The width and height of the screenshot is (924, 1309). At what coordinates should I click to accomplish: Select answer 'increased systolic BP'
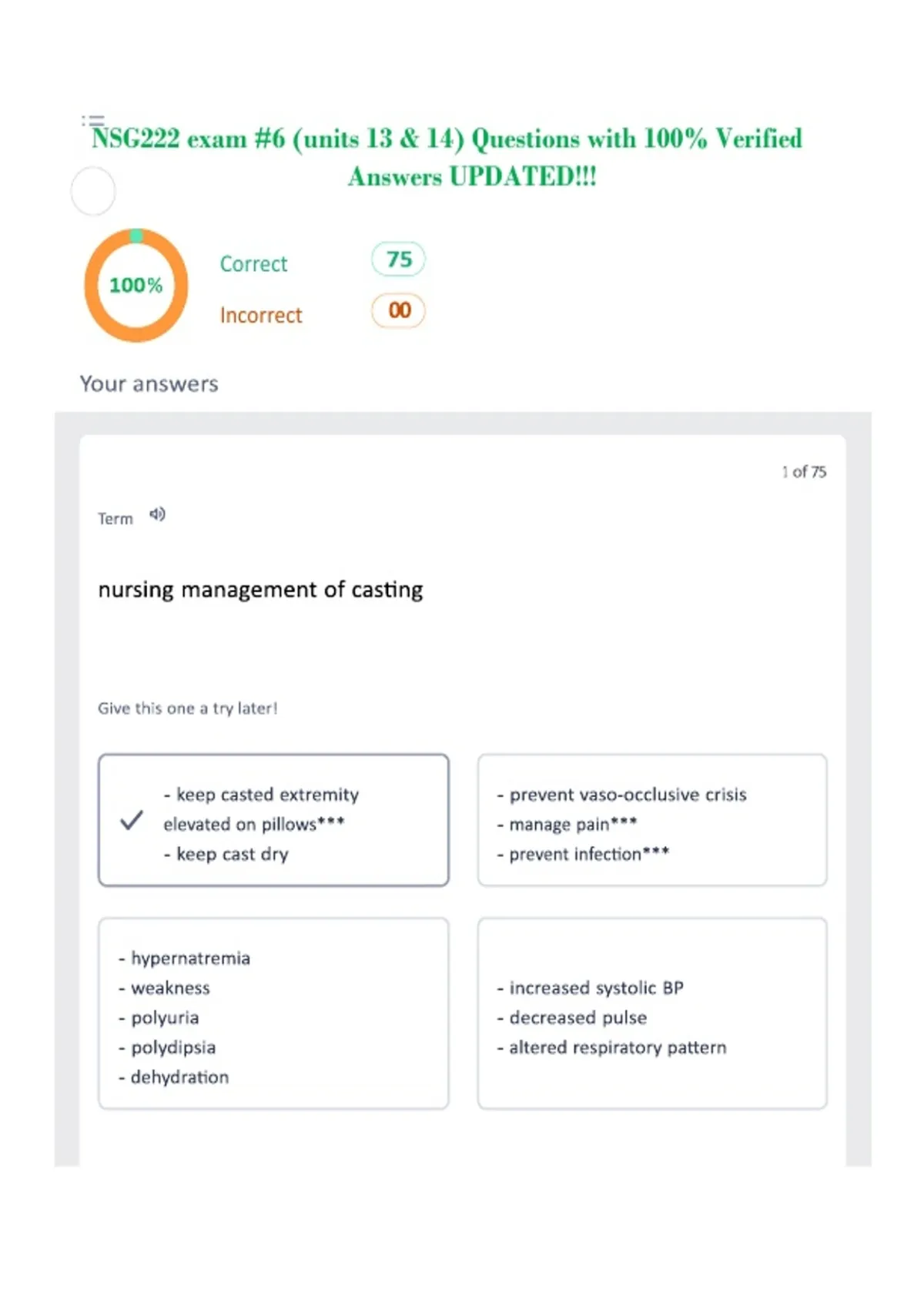point(652,1013)
